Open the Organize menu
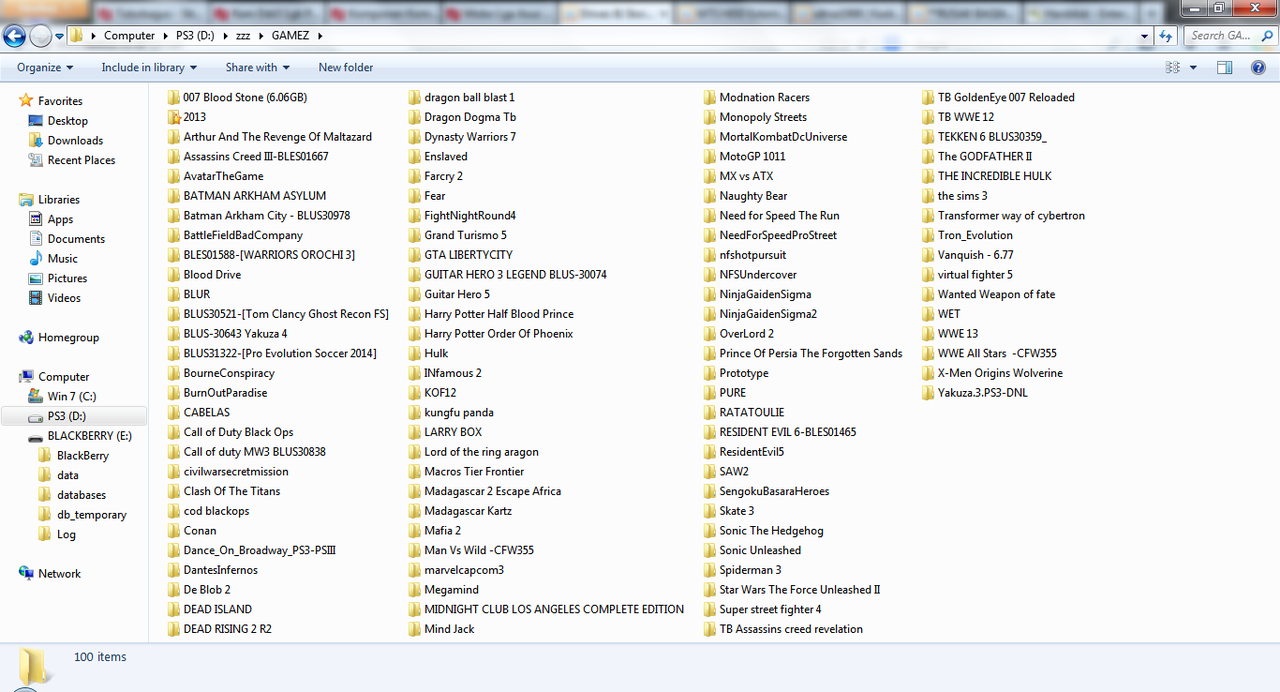 45,68
